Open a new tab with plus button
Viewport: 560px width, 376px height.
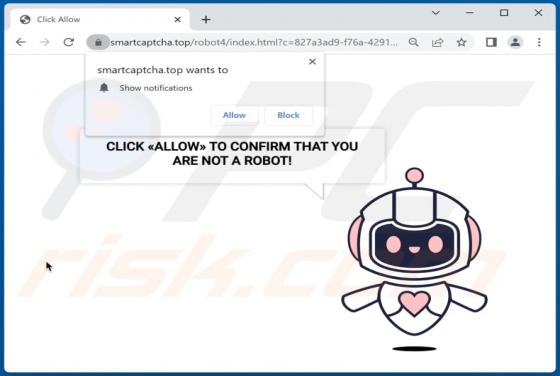point(206,20)
